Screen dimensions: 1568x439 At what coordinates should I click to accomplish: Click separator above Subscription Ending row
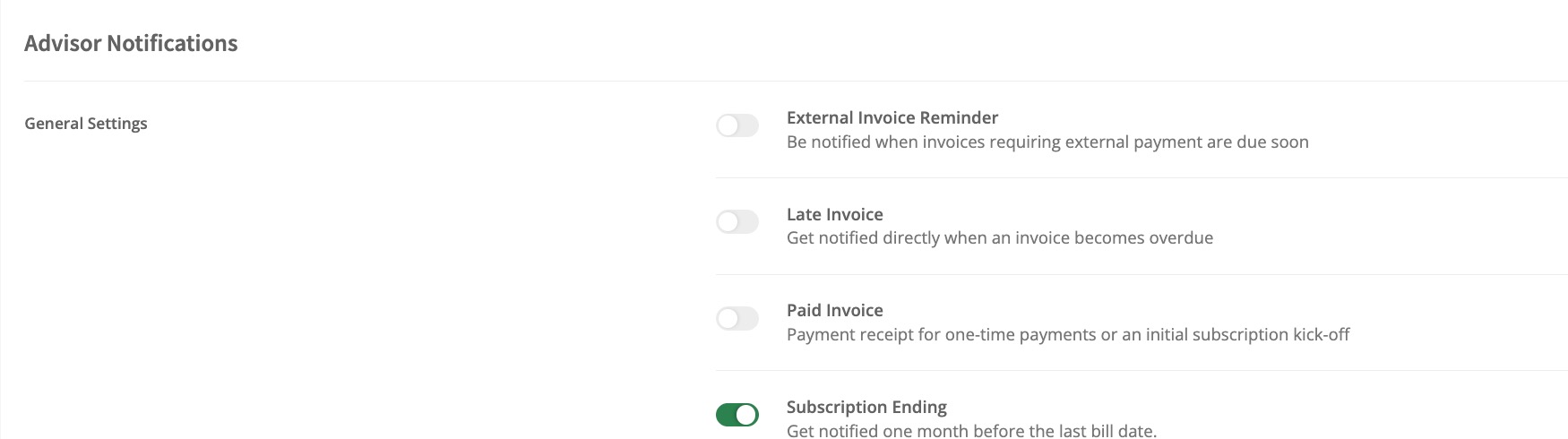1142,370
